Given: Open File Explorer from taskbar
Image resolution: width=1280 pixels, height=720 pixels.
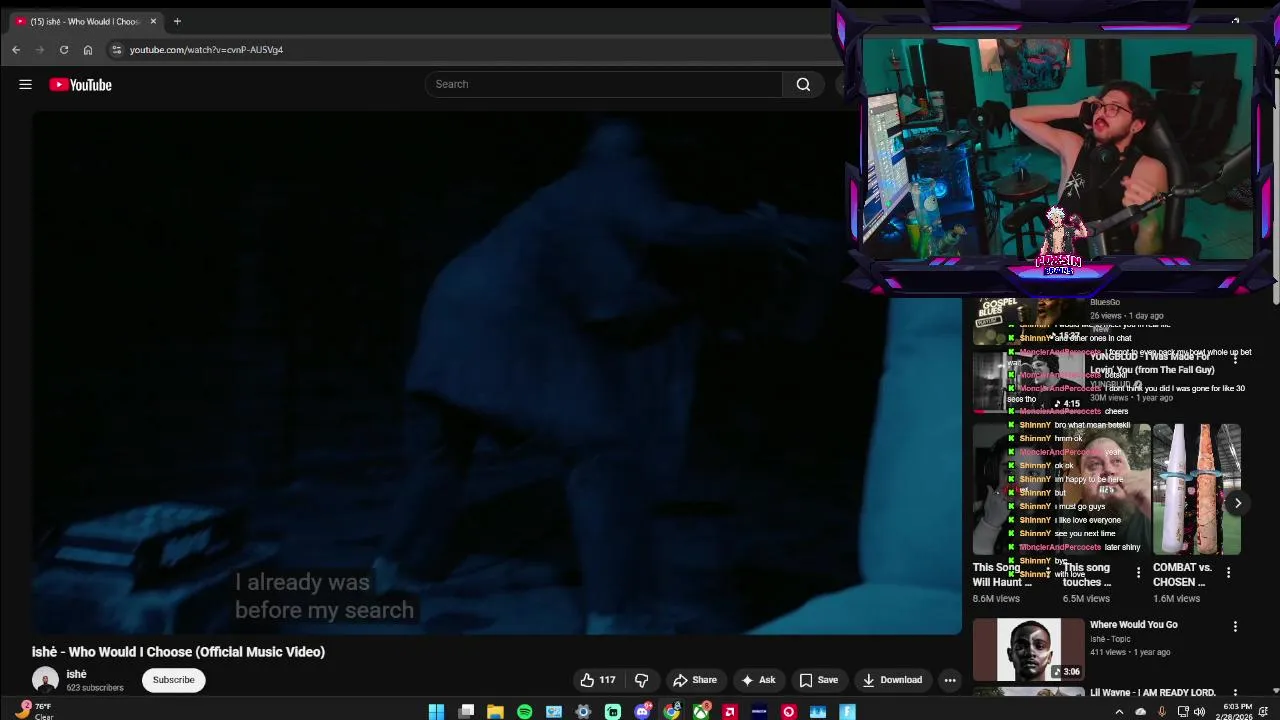Looking at the screenshot, I should (x=495, y=712).
